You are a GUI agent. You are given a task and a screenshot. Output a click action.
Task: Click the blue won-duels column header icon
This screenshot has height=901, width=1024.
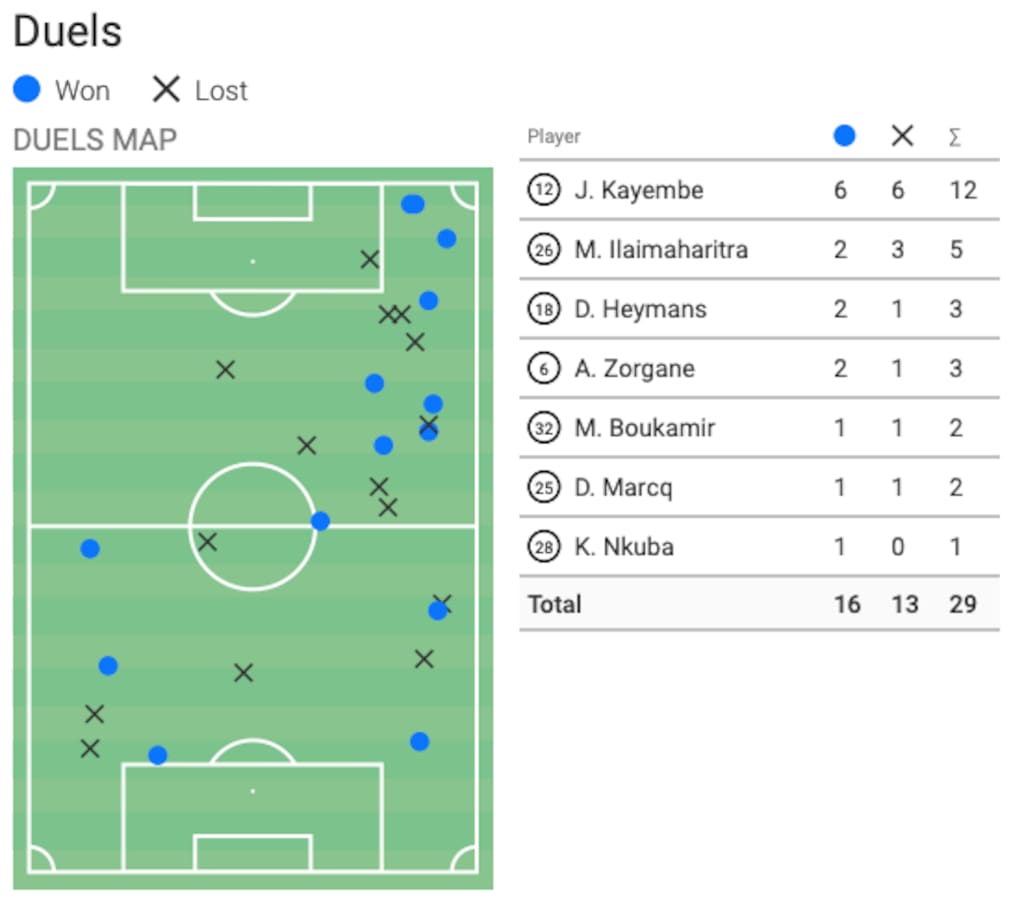tap(845, 136)
